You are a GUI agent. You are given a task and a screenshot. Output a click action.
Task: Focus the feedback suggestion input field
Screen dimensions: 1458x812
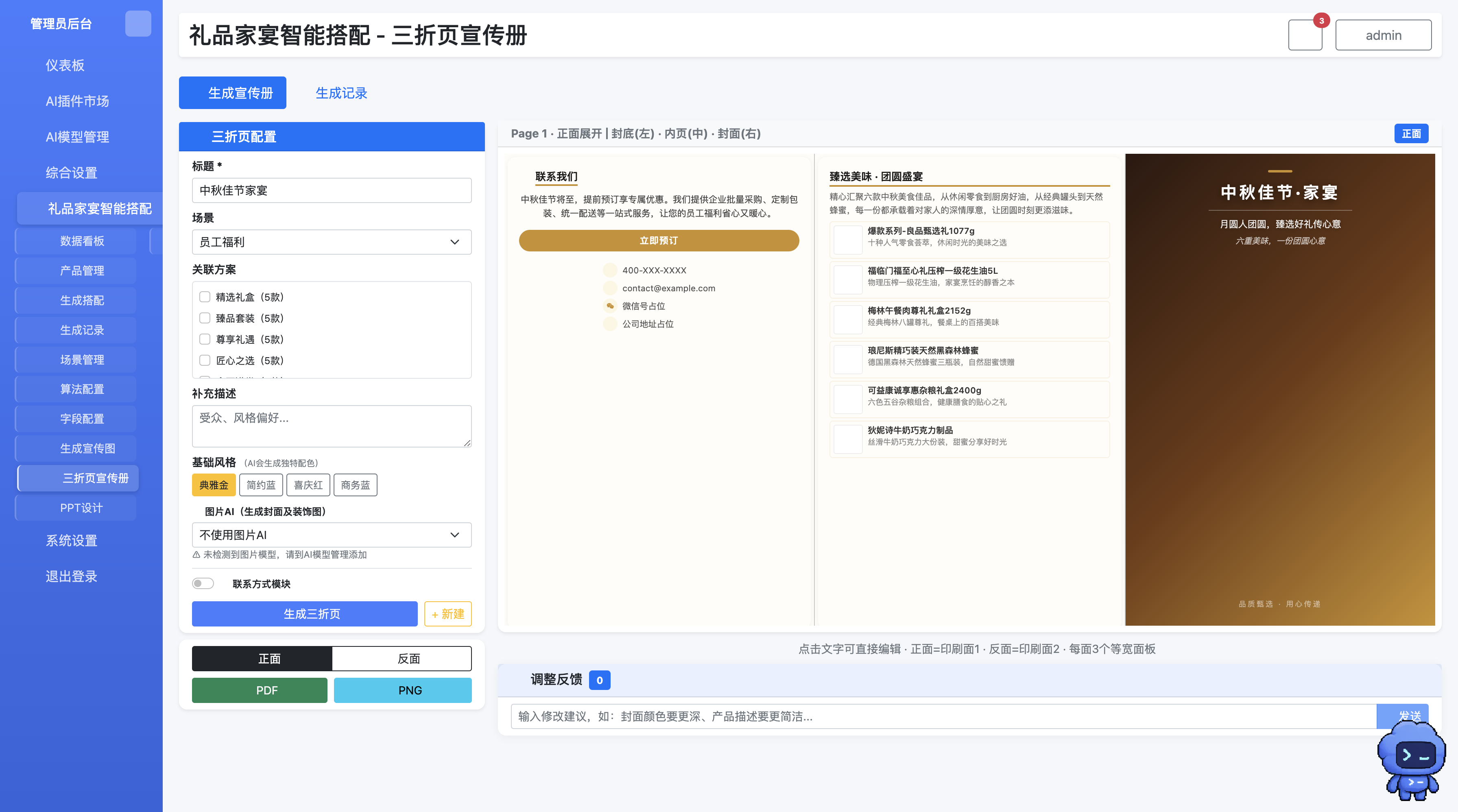[943, 716]
